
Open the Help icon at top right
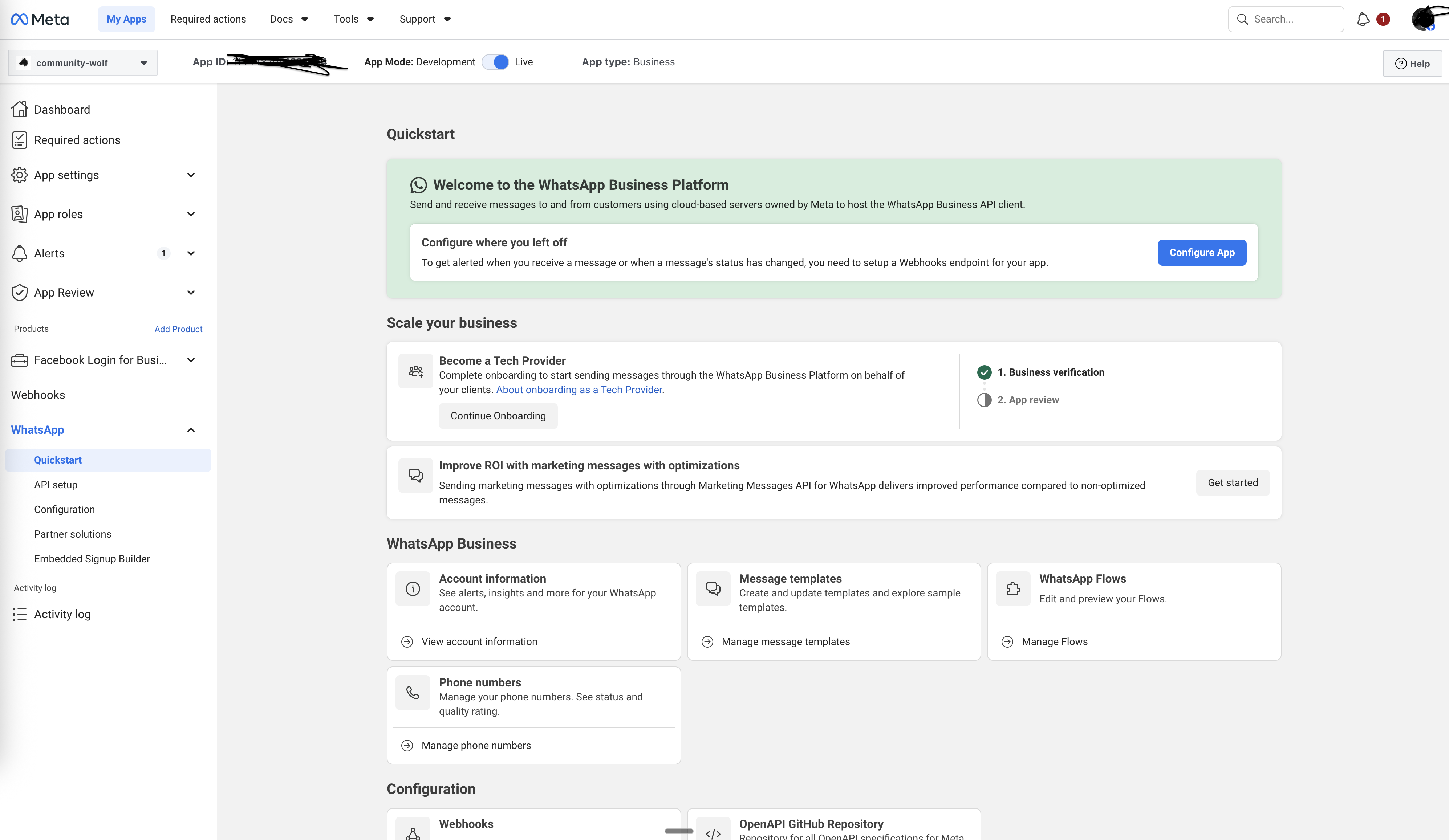coord(1402,63)
